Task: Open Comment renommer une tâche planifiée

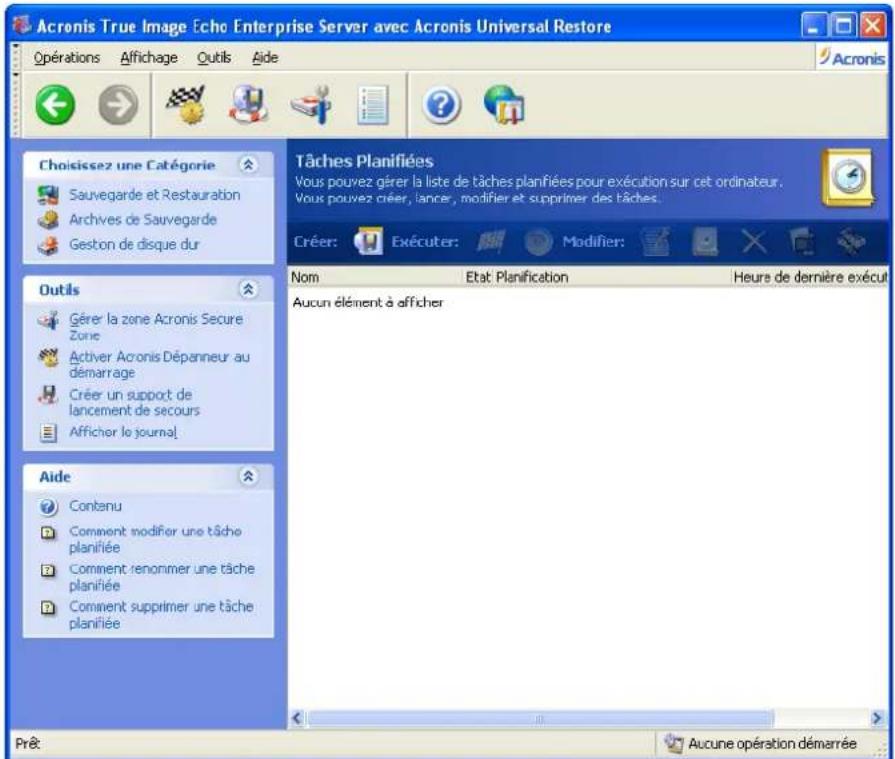Action: pyautogui.click(x=162, y=577)
